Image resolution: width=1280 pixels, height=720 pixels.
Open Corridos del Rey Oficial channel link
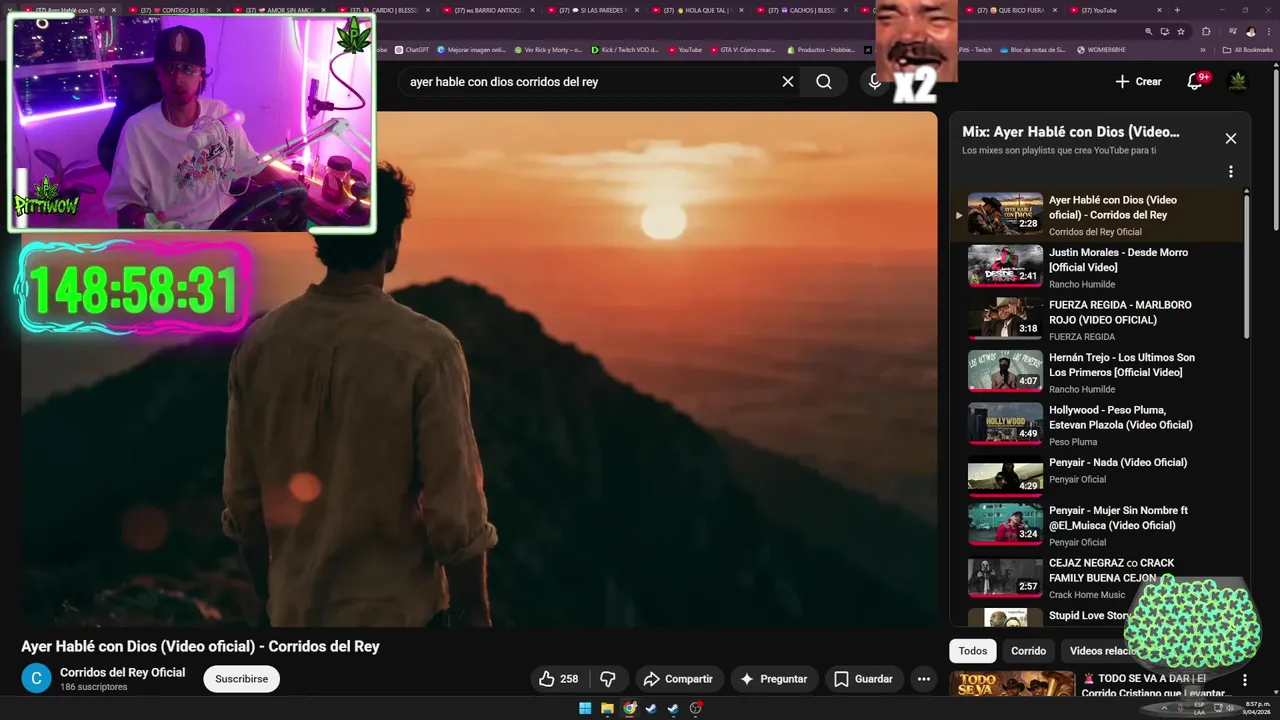[x=122, y=672]
